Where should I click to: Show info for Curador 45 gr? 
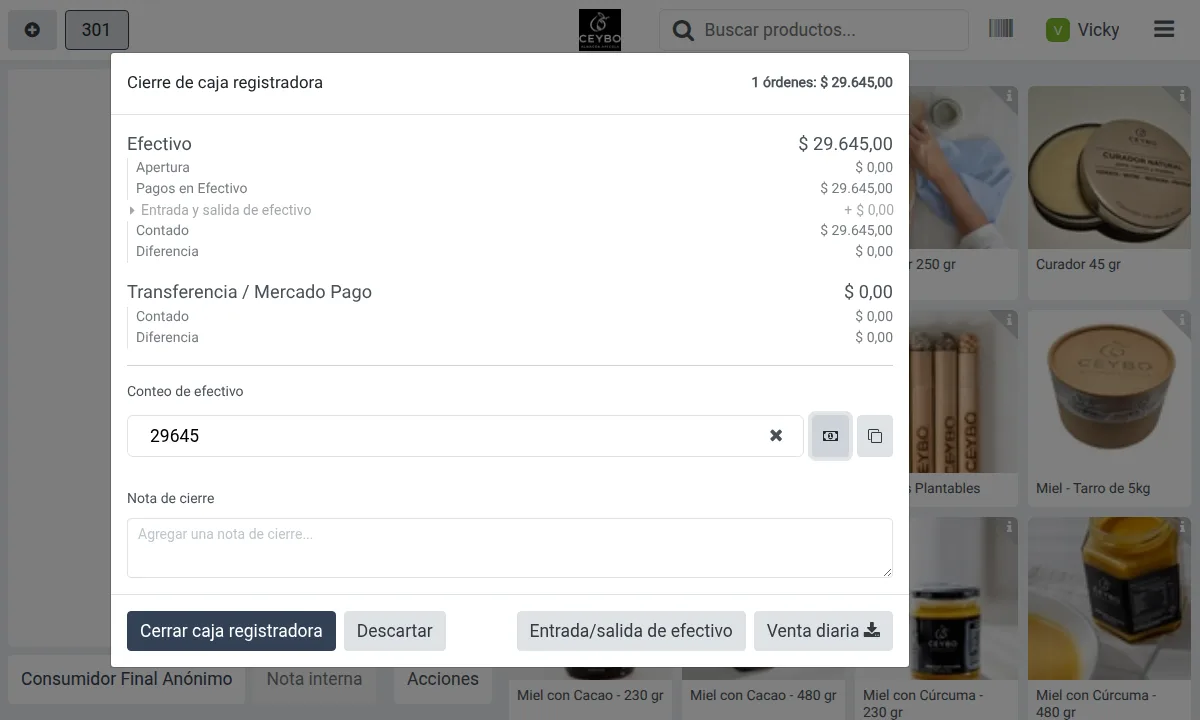pyautogui.click(x=1183, y=96)
